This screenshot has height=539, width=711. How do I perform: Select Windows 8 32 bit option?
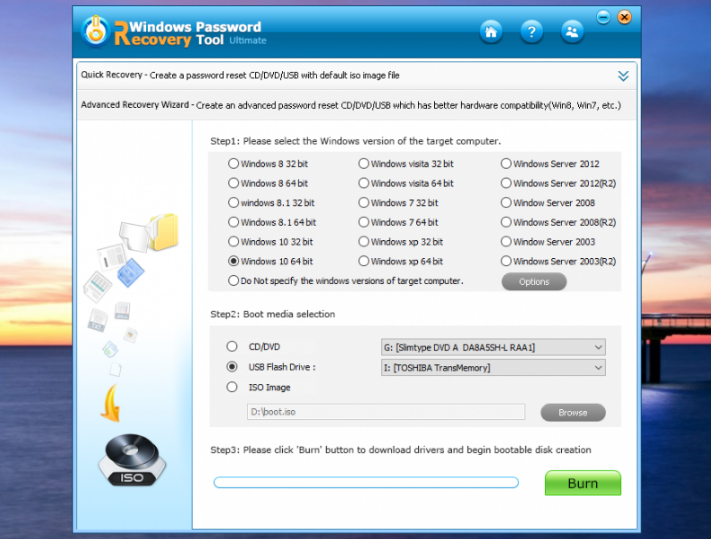[268, 164]
